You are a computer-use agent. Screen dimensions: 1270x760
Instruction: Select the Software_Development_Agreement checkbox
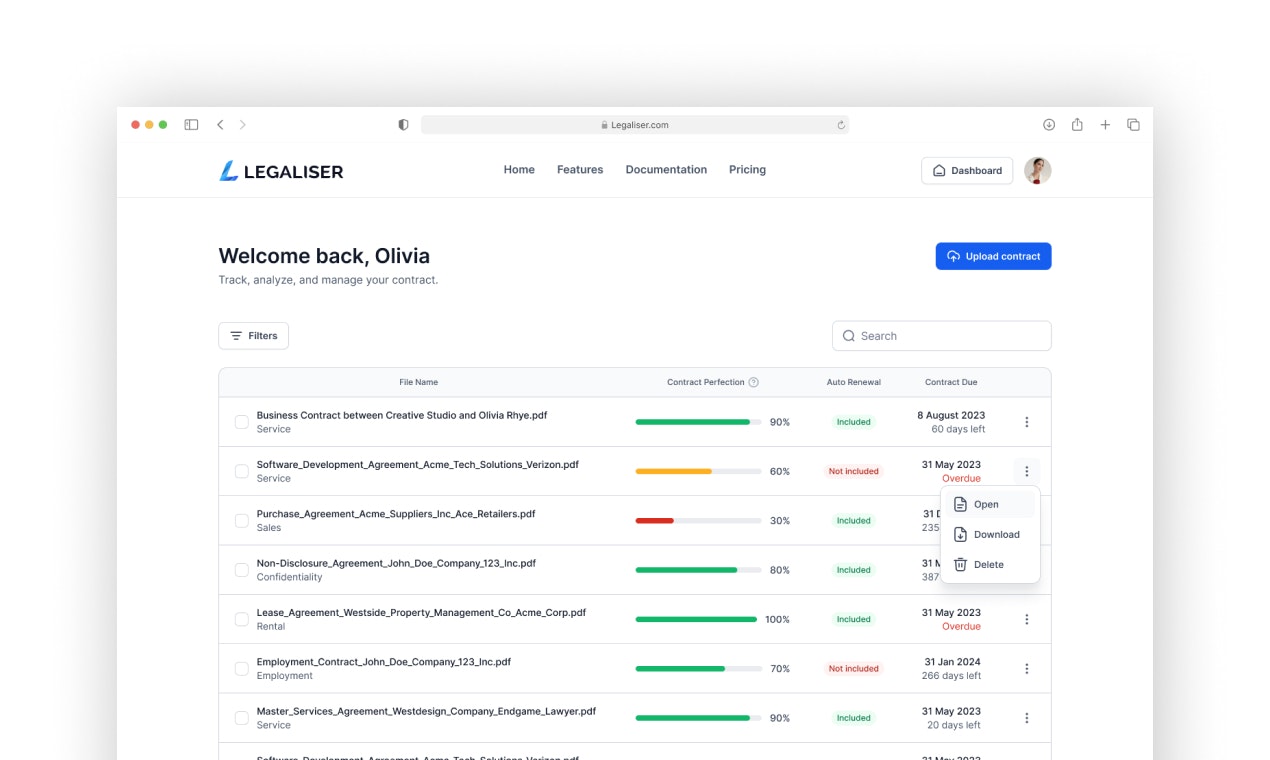[241, 471]
